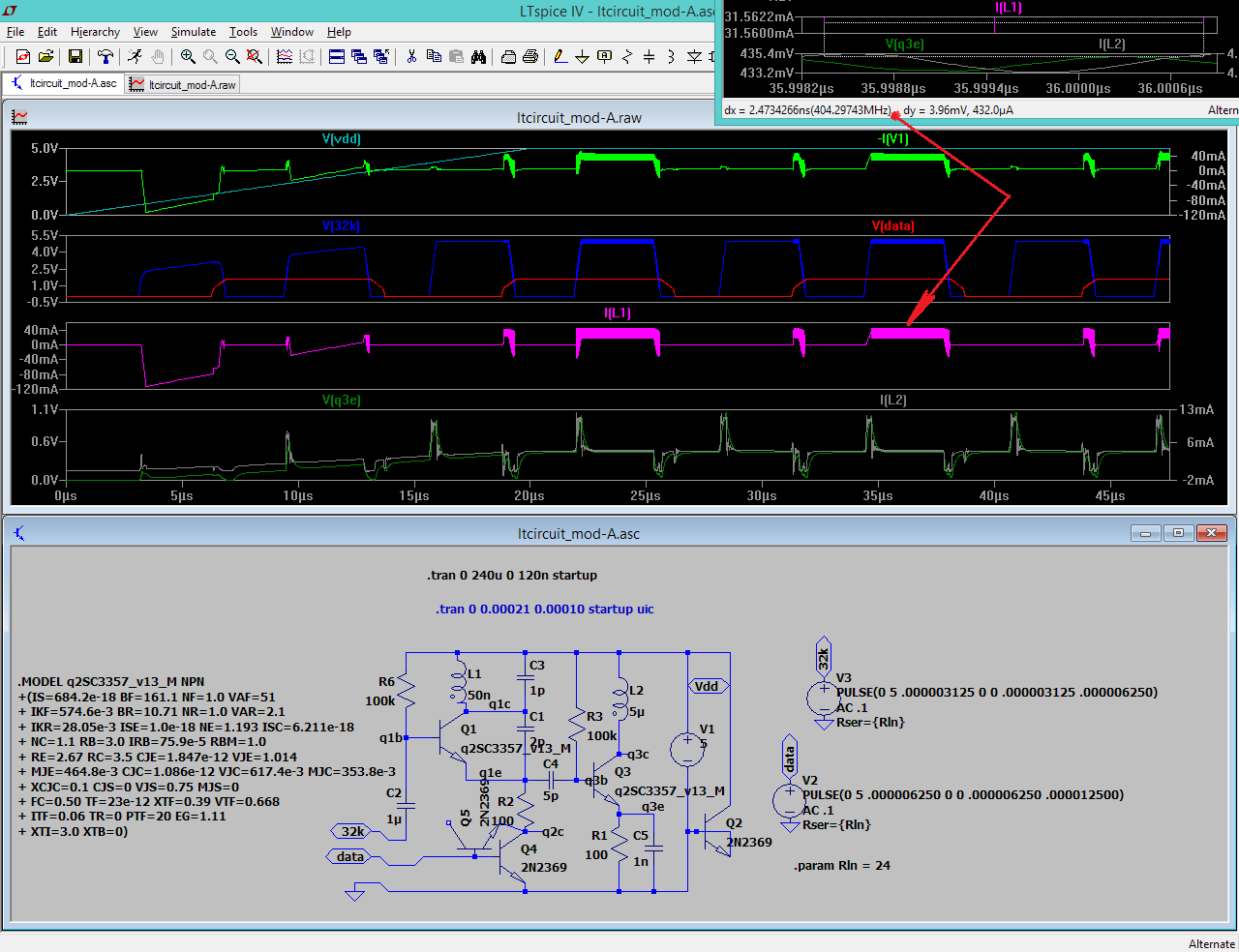The height and width of the screenshot is (952, 1239).
Task: Open the Tools menu
Action: tap(243, 32)
